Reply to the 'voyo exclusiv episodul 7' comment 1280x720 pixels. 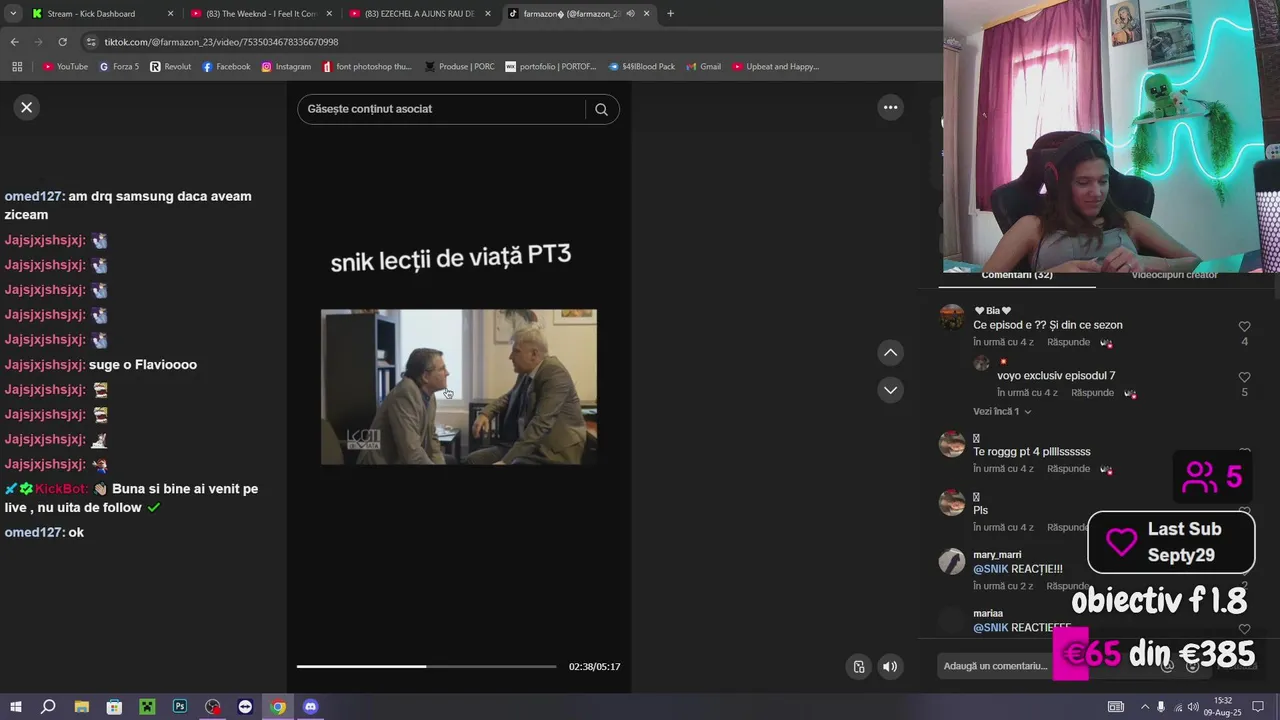(1092, 393)
